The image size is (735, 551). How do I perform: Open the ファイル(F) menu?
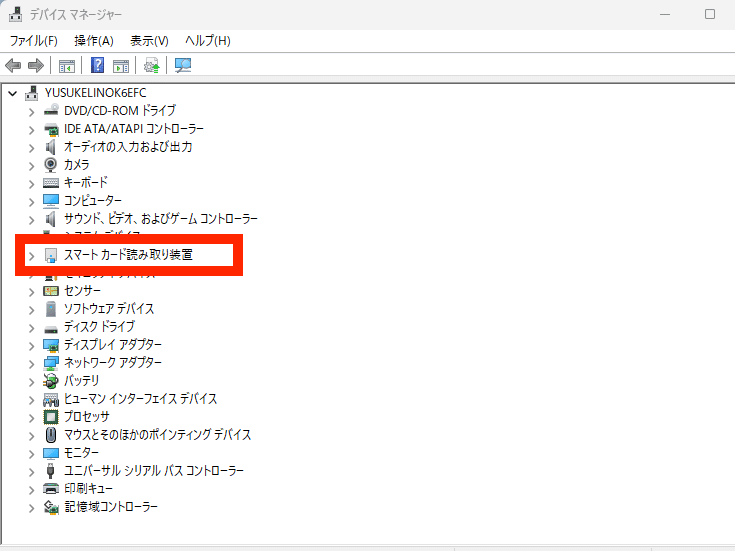click(34, 41)
